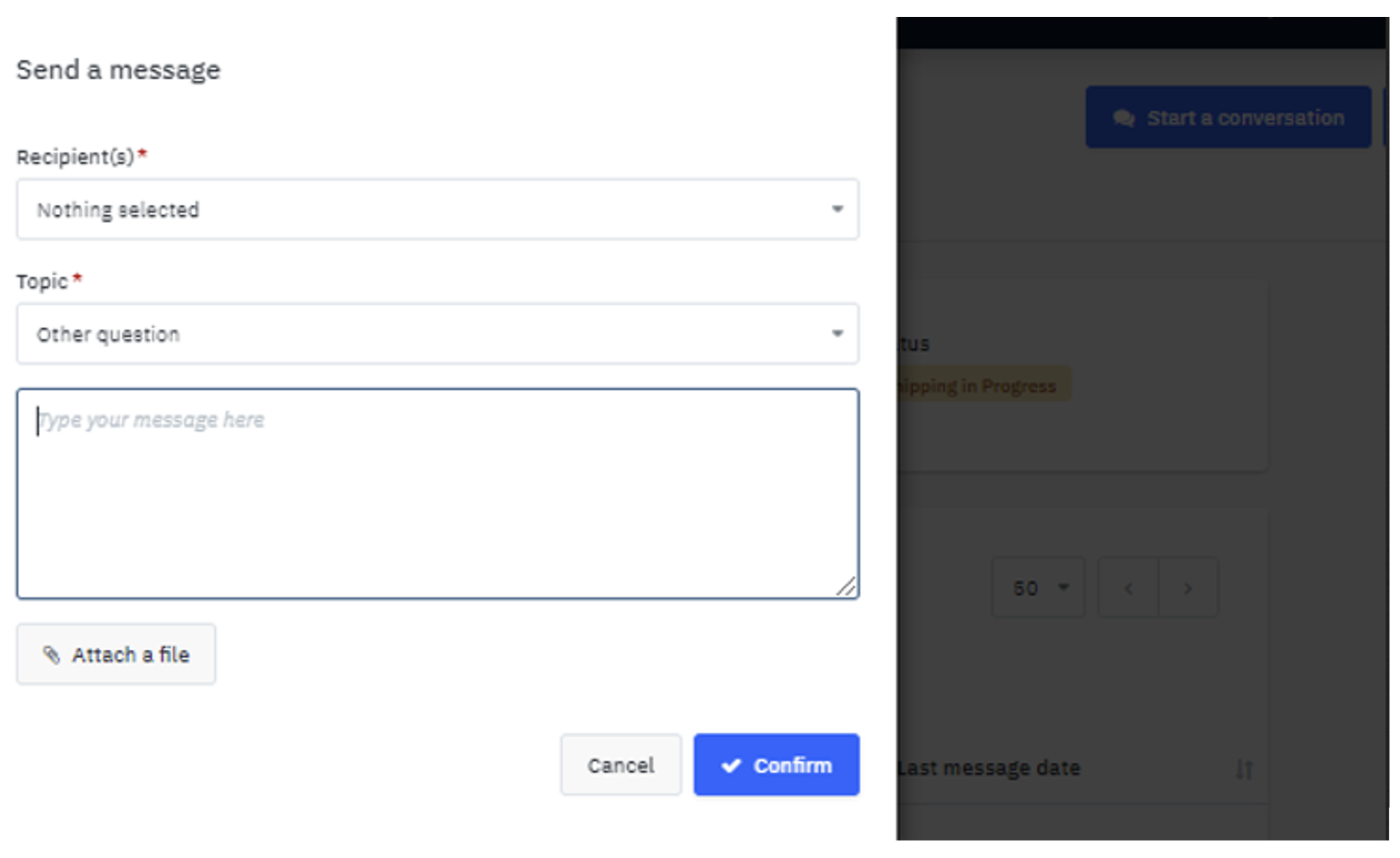The image size is (1400, 858).
Task: Click the textarea resize handle corner
Action: 846,586
